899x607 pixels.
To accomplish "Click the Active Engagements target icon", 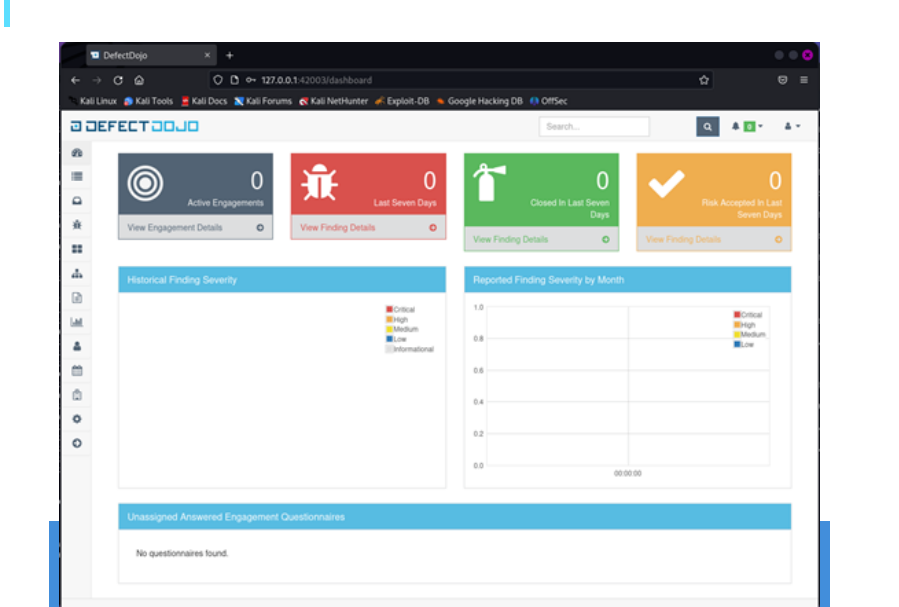I will (145, 183).
